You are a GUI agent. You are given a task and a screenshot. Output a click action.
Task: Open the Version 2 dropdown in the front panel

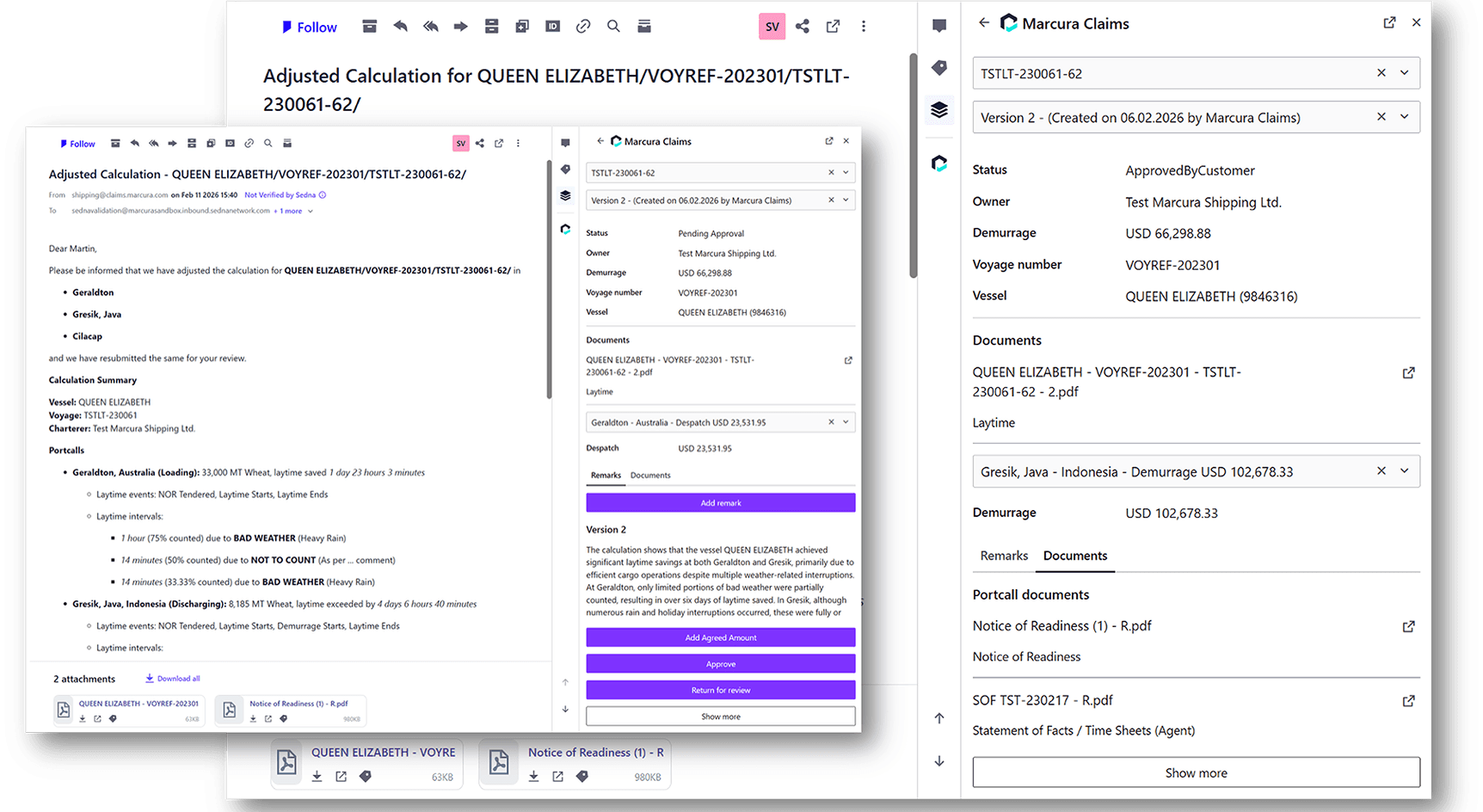(x=846, y=200)
